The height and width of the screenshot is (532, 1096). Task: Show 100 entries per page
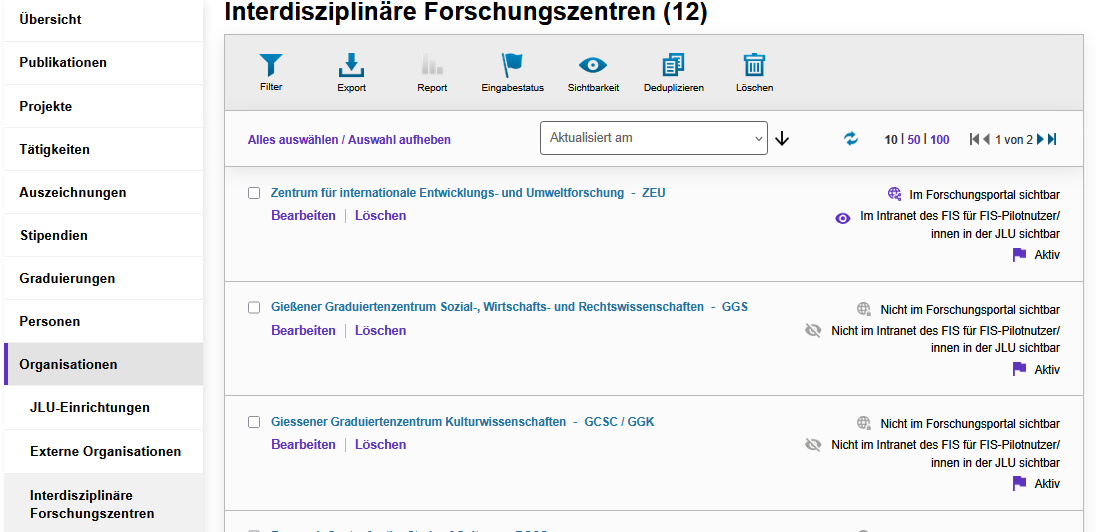tap(939, 140)
